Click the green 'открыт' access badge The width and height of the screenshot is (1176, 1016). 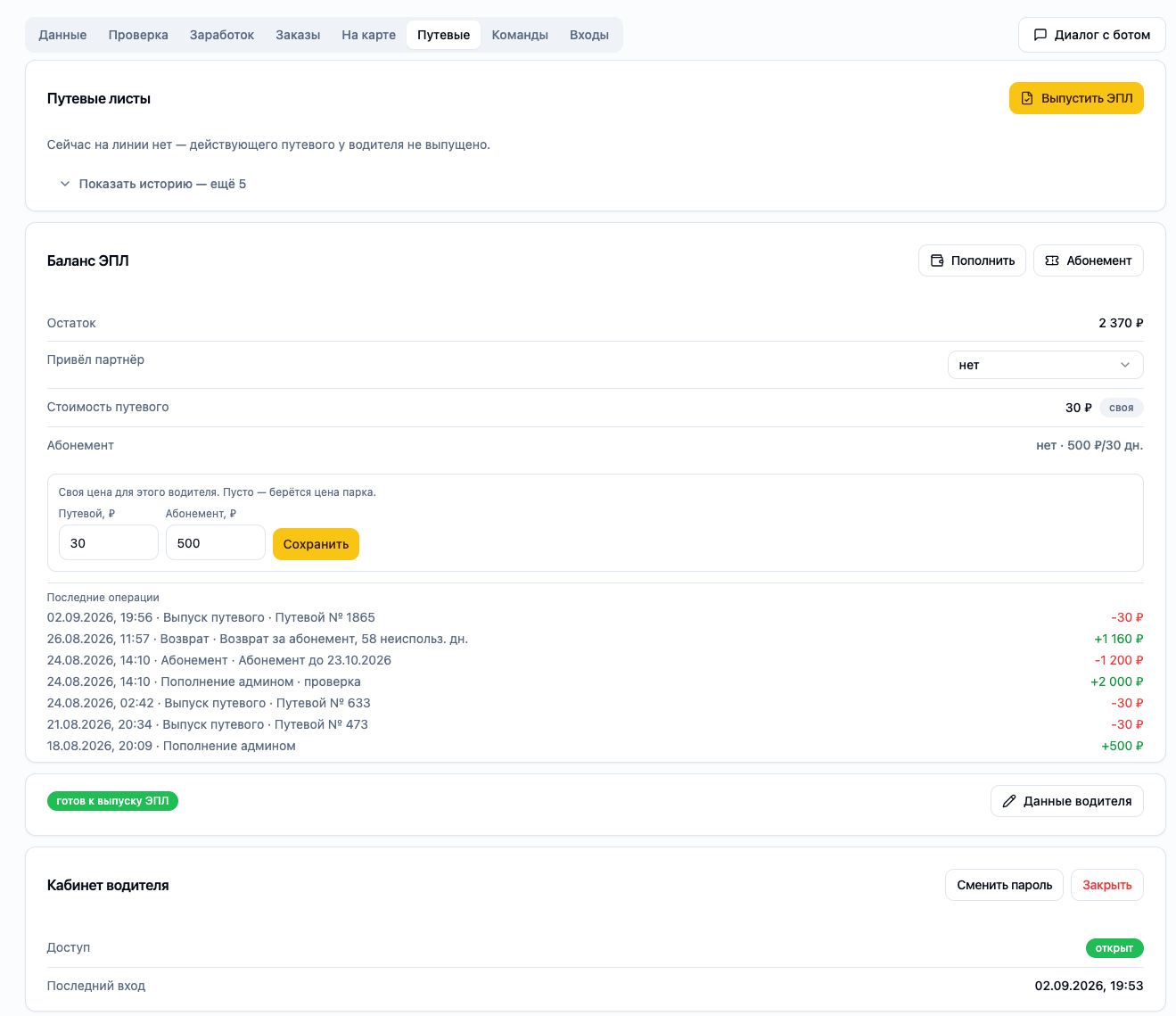1114,948
